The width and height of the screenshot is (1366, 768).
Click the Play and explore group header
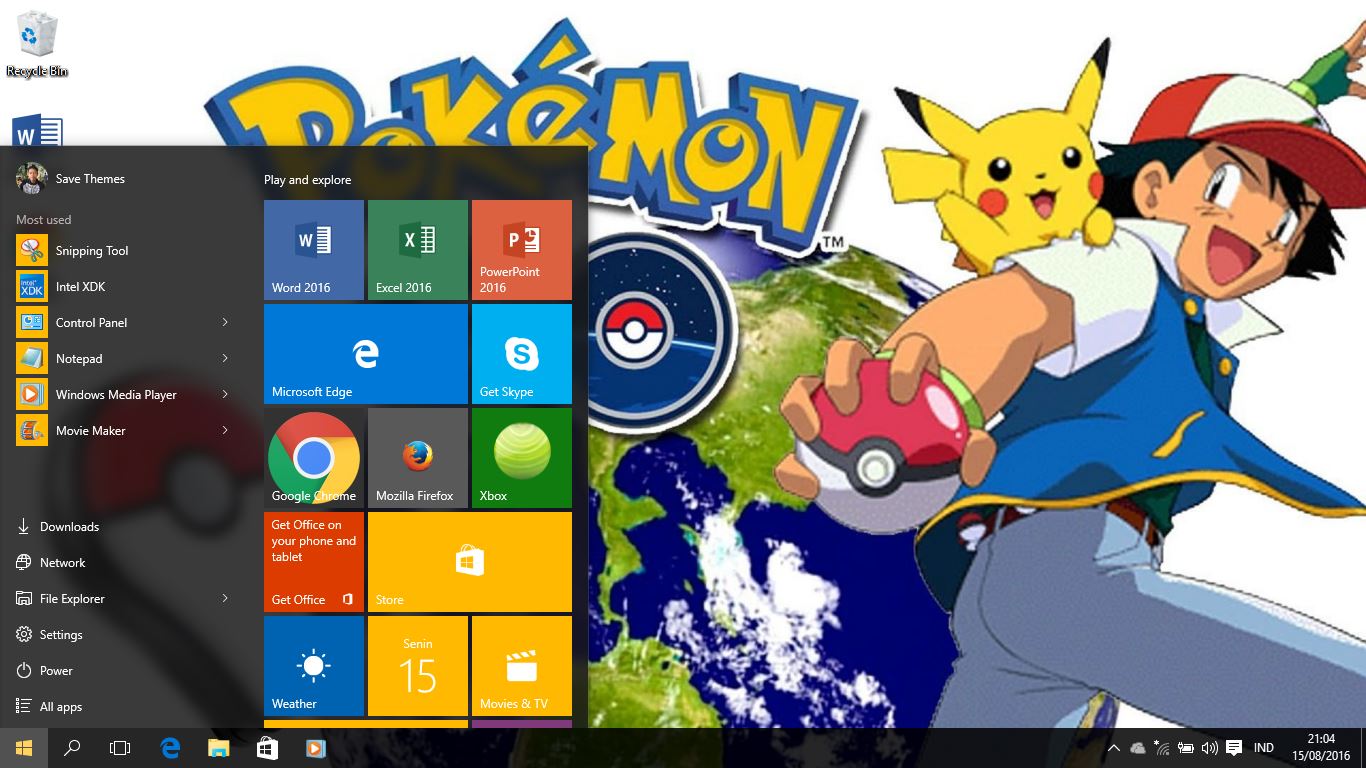pyautogui.click(x=308, y=180)
